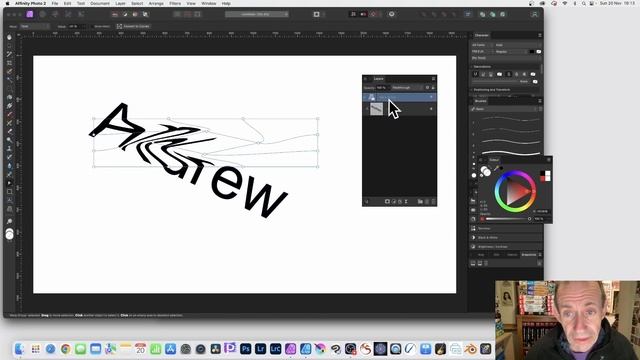
Task: Click the Delete Layer trash icon
Action: click(433, 202)
